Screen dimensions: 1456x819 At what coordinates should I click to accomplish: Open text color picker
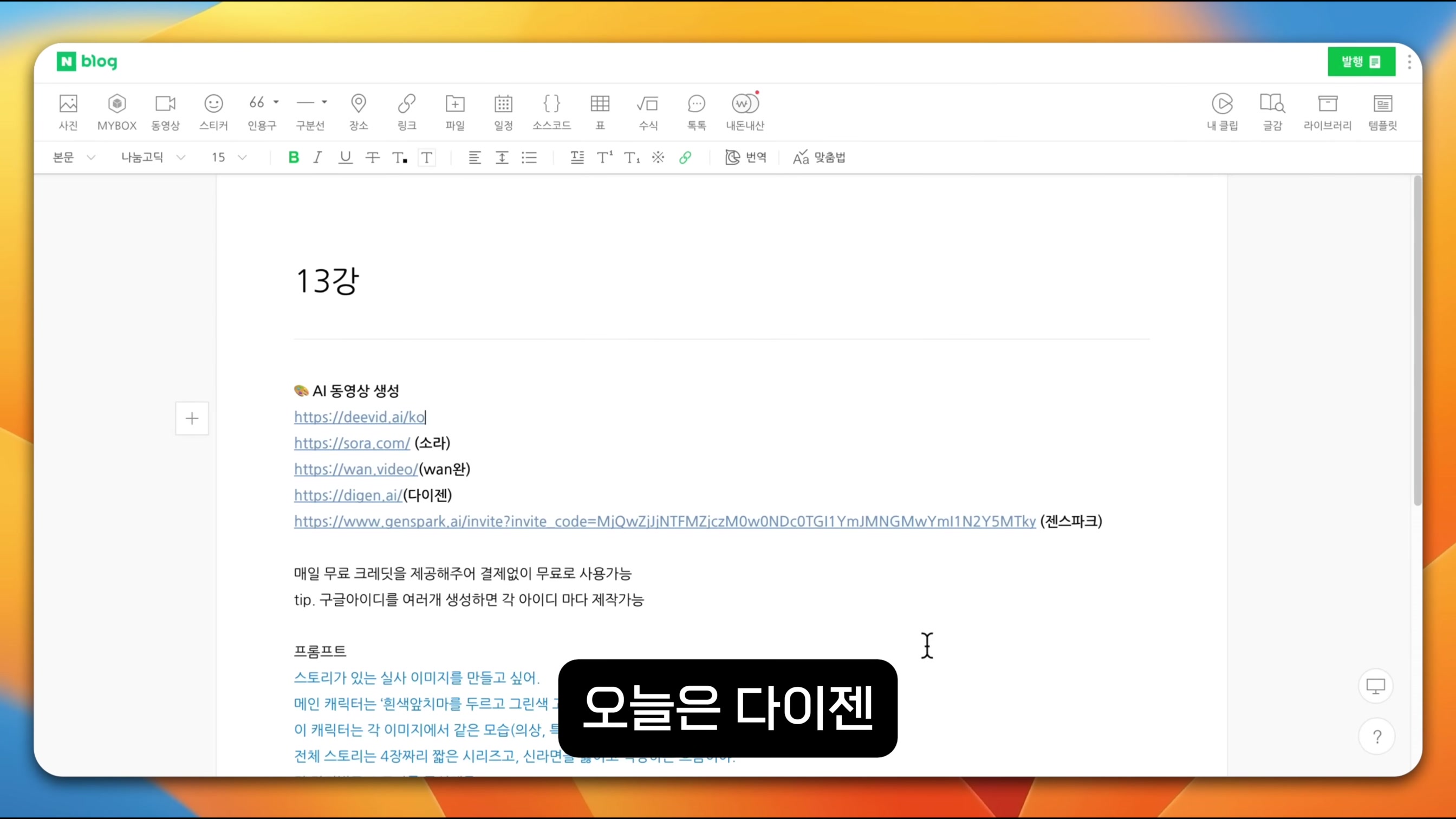pos(400,158)
